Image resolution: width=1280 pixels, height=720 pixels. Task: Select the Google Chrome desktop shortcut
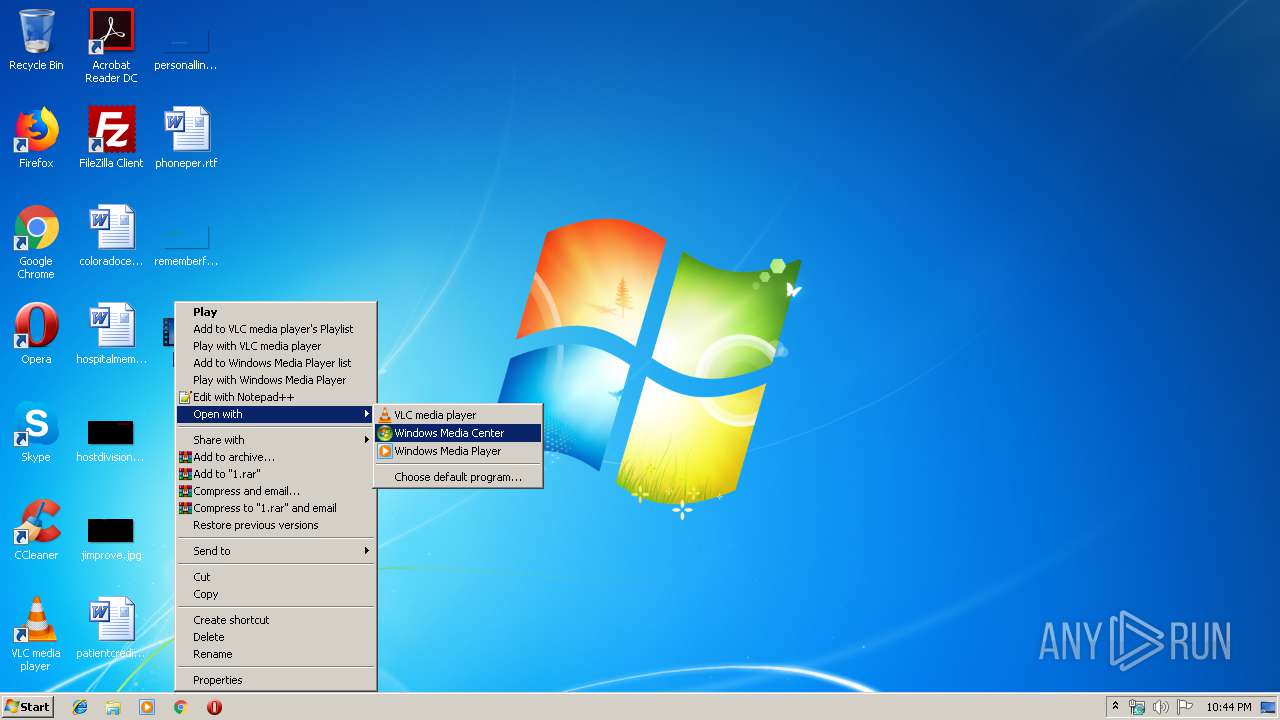[36, 242]
